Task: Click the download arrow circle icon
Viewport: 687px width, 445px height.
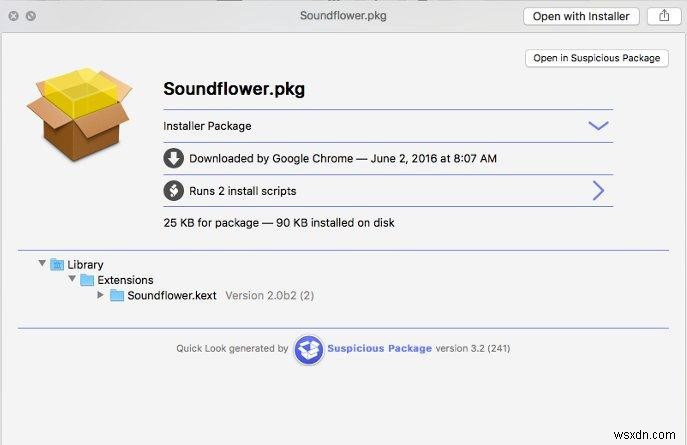Action: (173, 158)
